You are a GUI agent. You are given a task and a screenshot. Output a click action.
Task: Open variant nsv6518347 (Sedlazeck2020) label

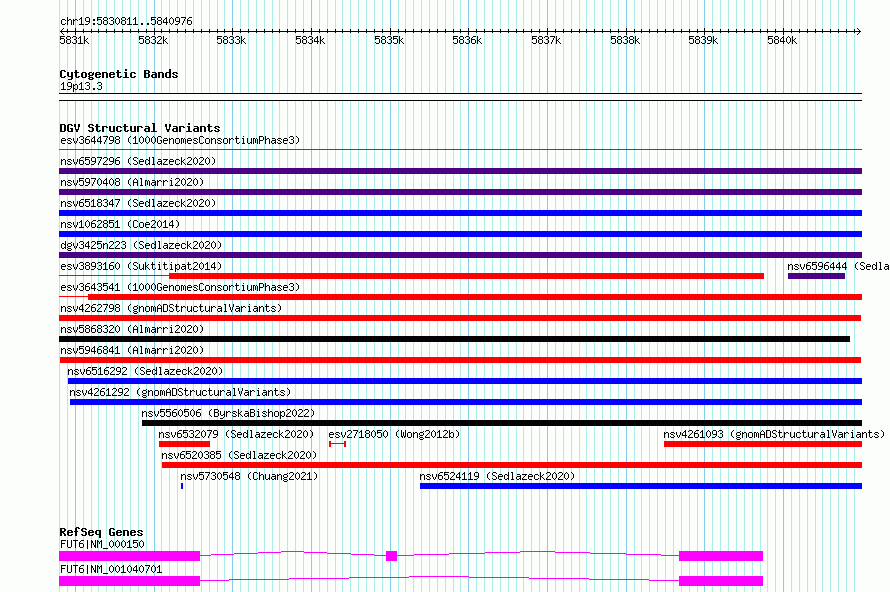tap(138, 203)
